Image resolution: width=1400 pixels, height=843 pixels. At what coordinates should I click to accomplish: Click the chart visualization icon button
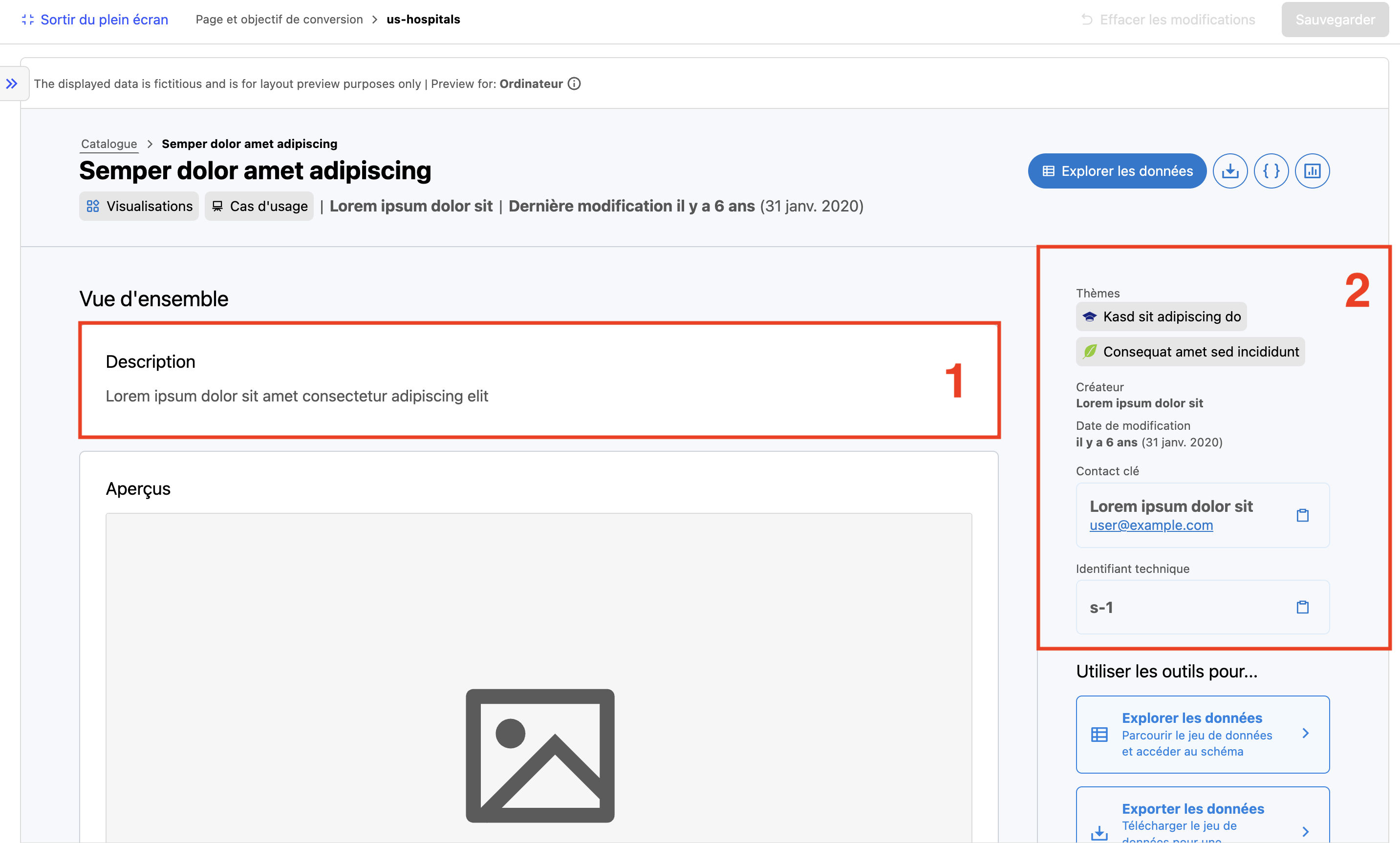pos(1312,170)
